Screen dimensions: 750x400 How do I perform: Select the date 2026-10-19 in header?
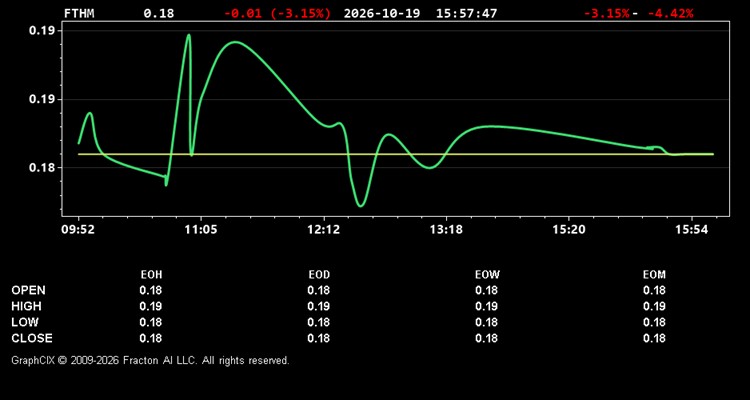(x=382, y=13)
